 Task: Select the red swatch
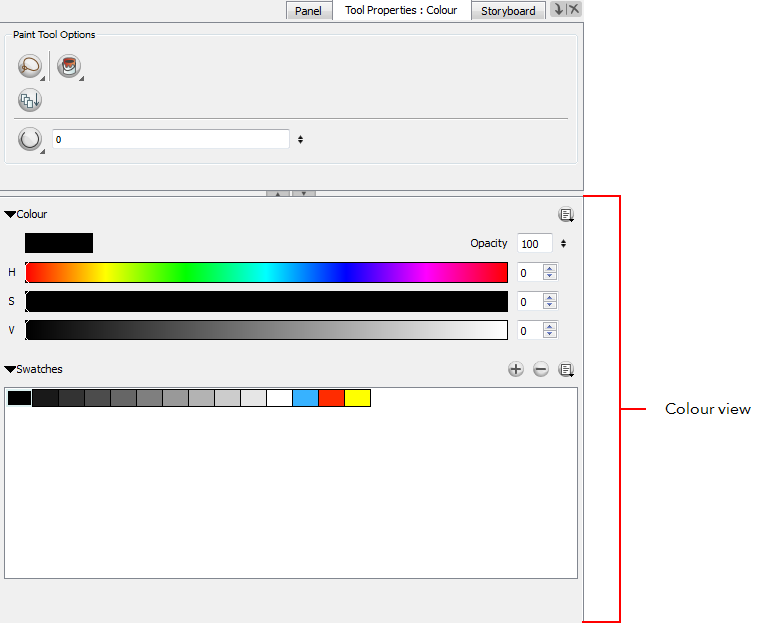332,398
